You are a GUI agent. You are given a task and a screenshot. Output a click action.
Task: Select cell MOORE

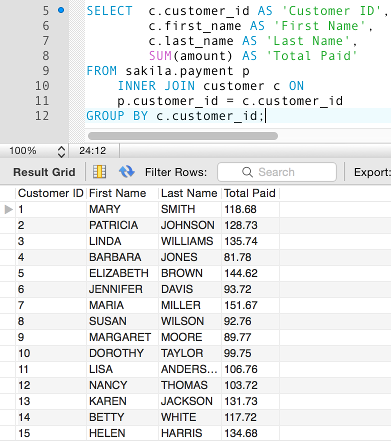(190, 337)
